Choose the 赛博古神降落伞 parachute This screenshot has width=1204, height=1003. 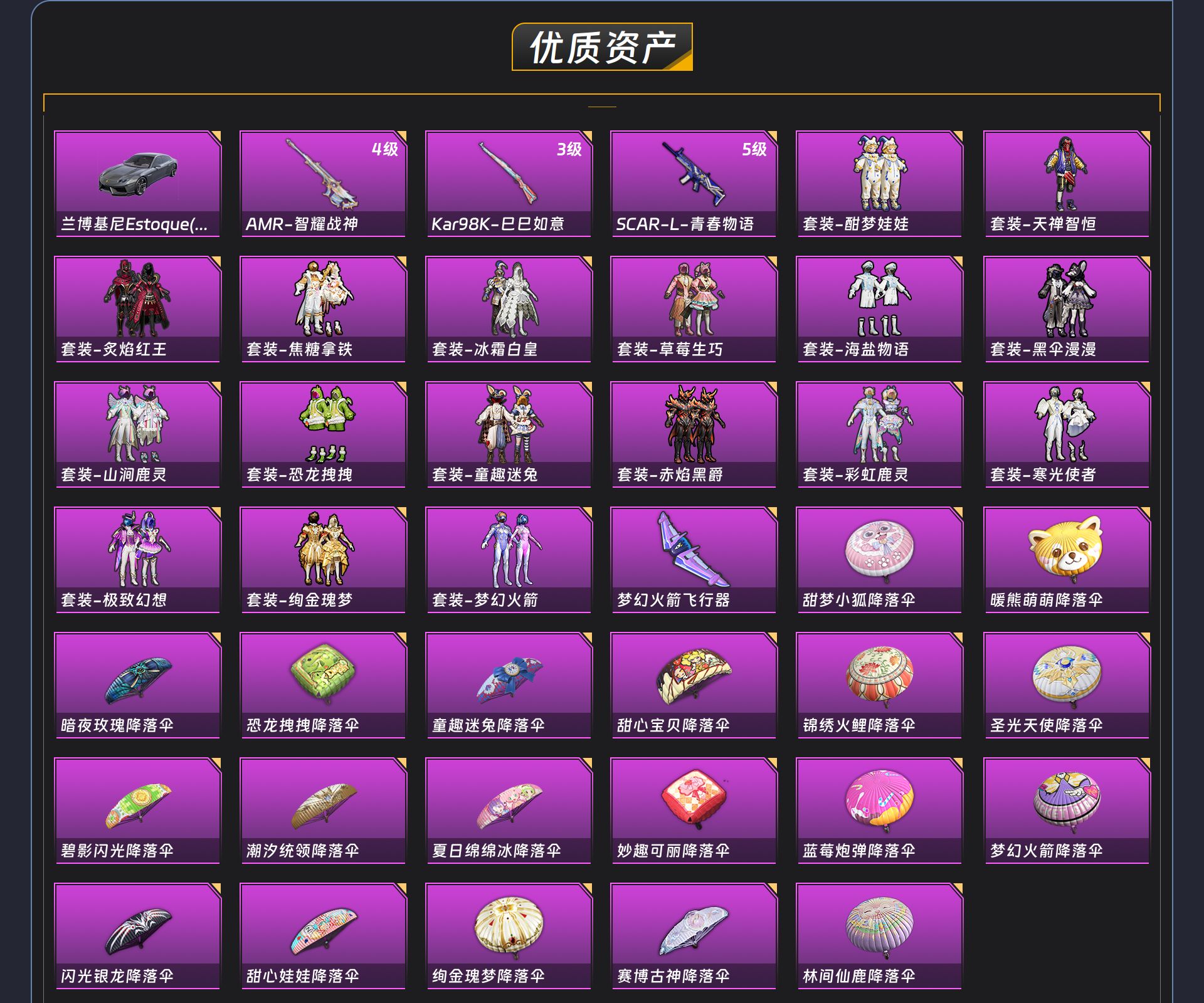point(694,936)
